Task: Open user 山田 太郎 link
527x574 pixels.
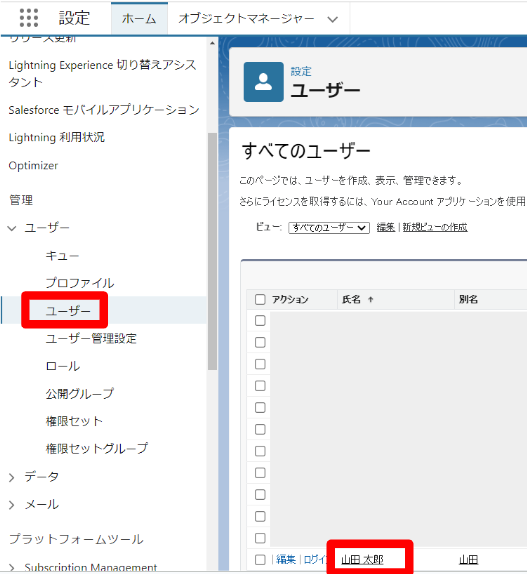Action: point(362,559)
